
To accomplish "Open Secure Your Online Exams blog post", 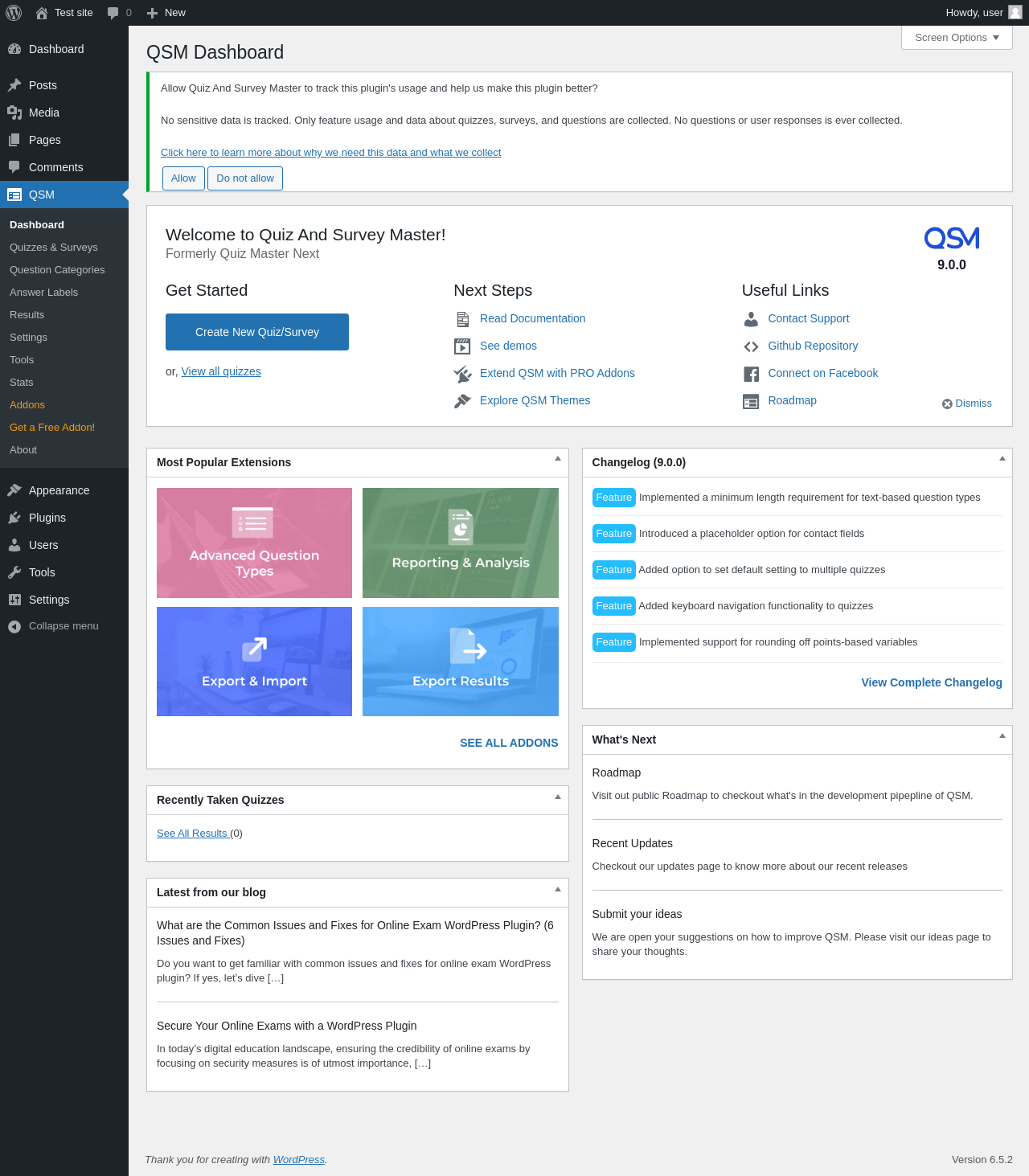I will (x=287, y=1026).
